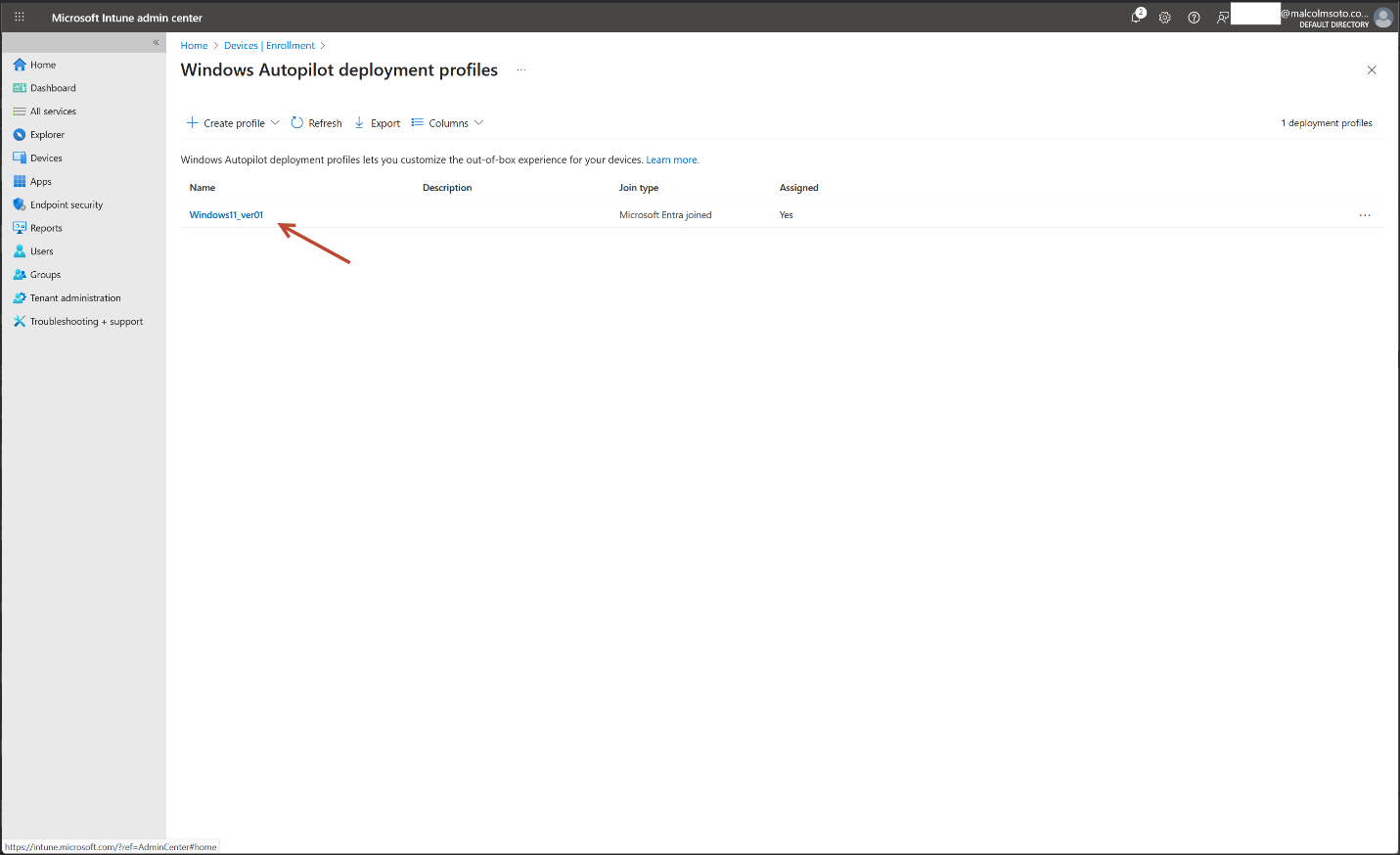This screenshot has width=1400, height=855.
Task: Go to Devices in the sidebar
Action: (x=46, y=158)
